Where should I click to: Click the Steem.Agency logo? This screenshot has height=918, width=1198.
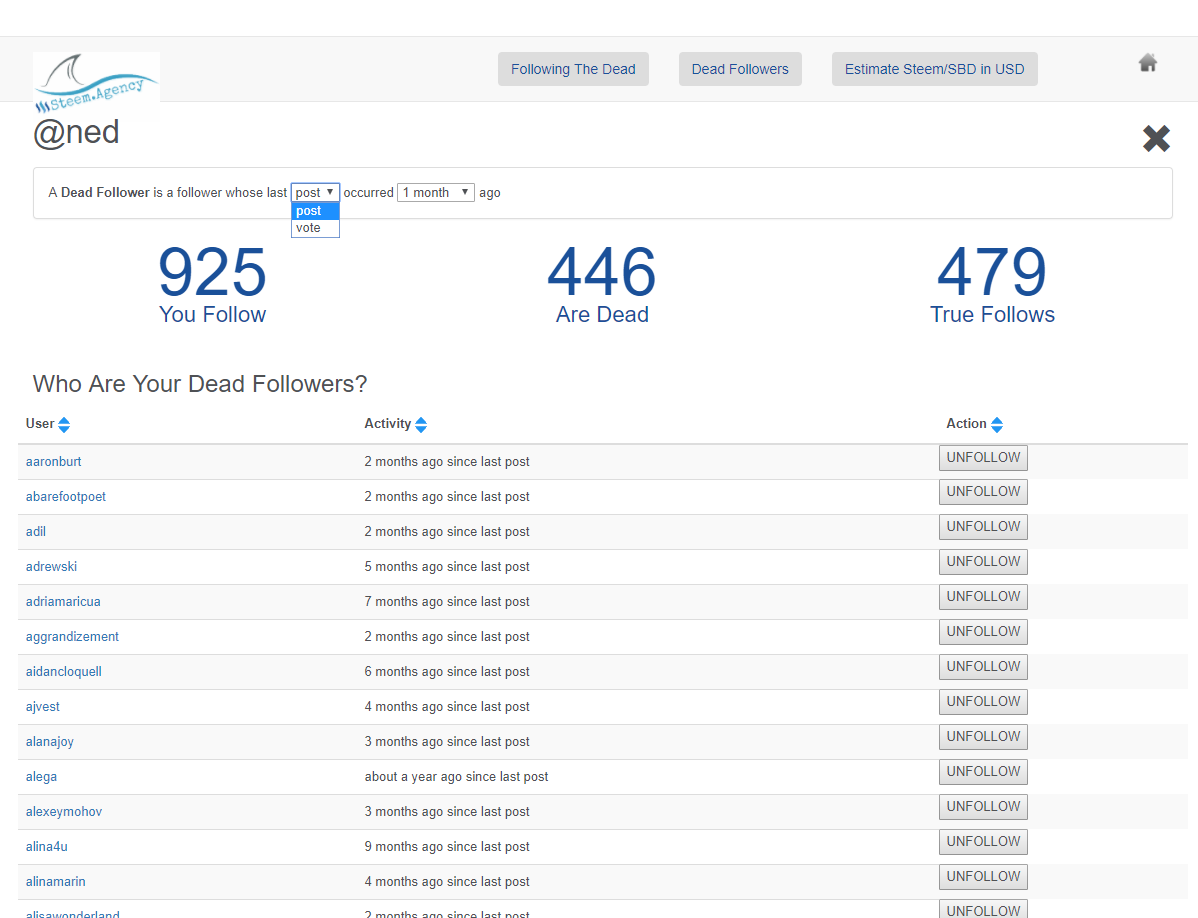tap(96, 84)
